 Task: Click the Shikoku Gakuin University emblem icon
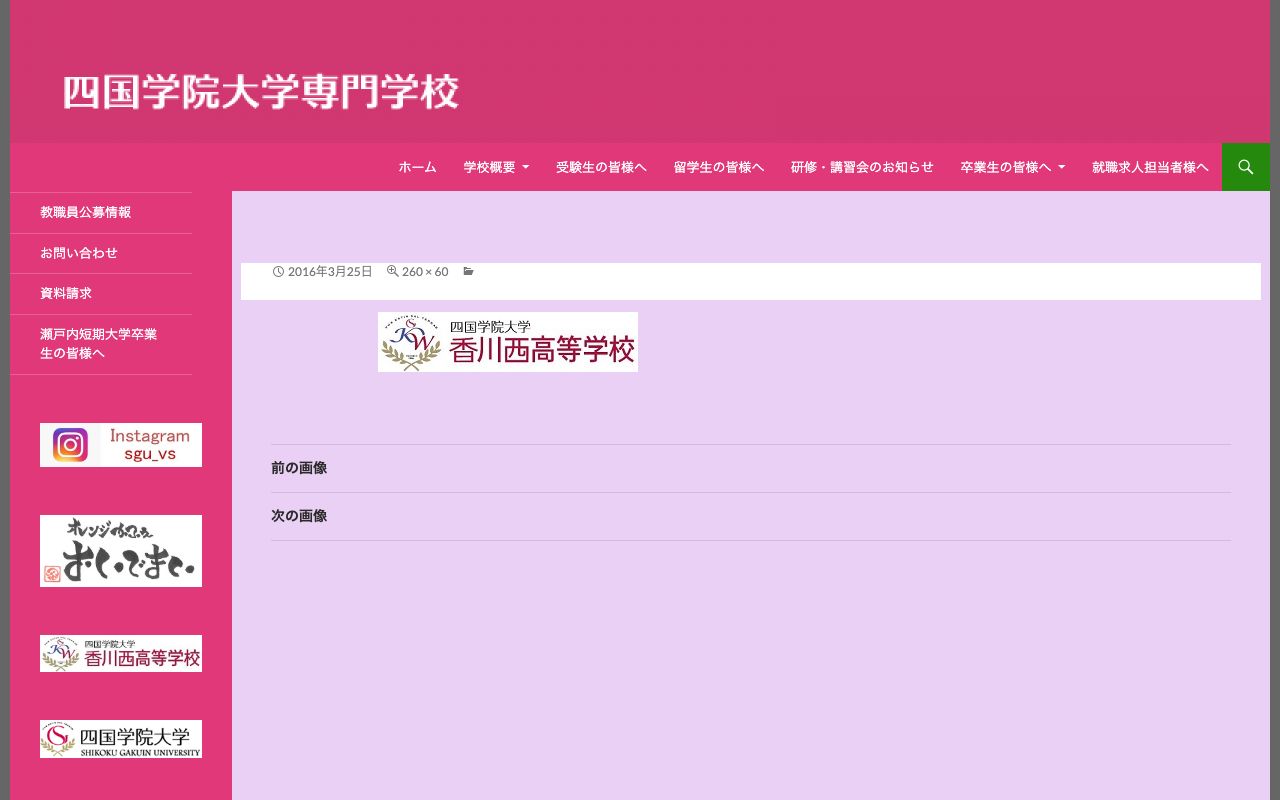coord(58,738)
